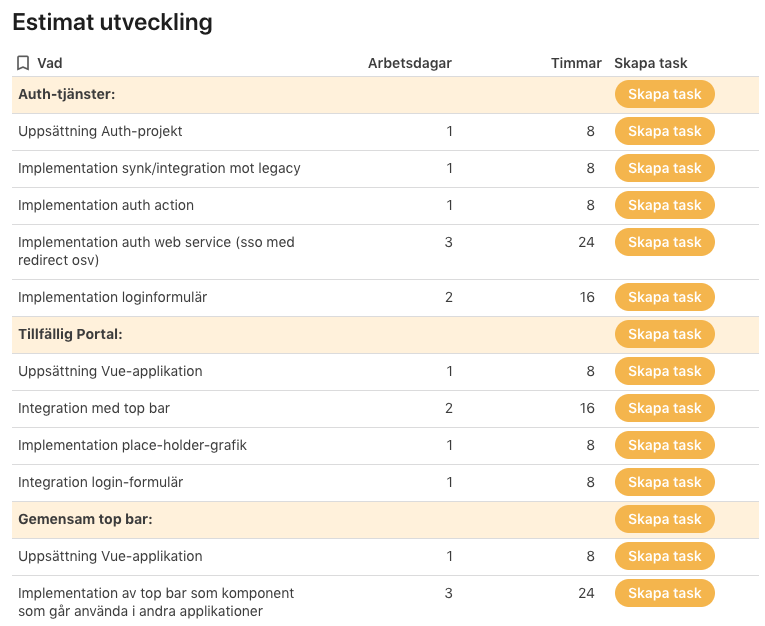
Task: Click the Tillfällig Portal: section label
Action: click(70, 334)
